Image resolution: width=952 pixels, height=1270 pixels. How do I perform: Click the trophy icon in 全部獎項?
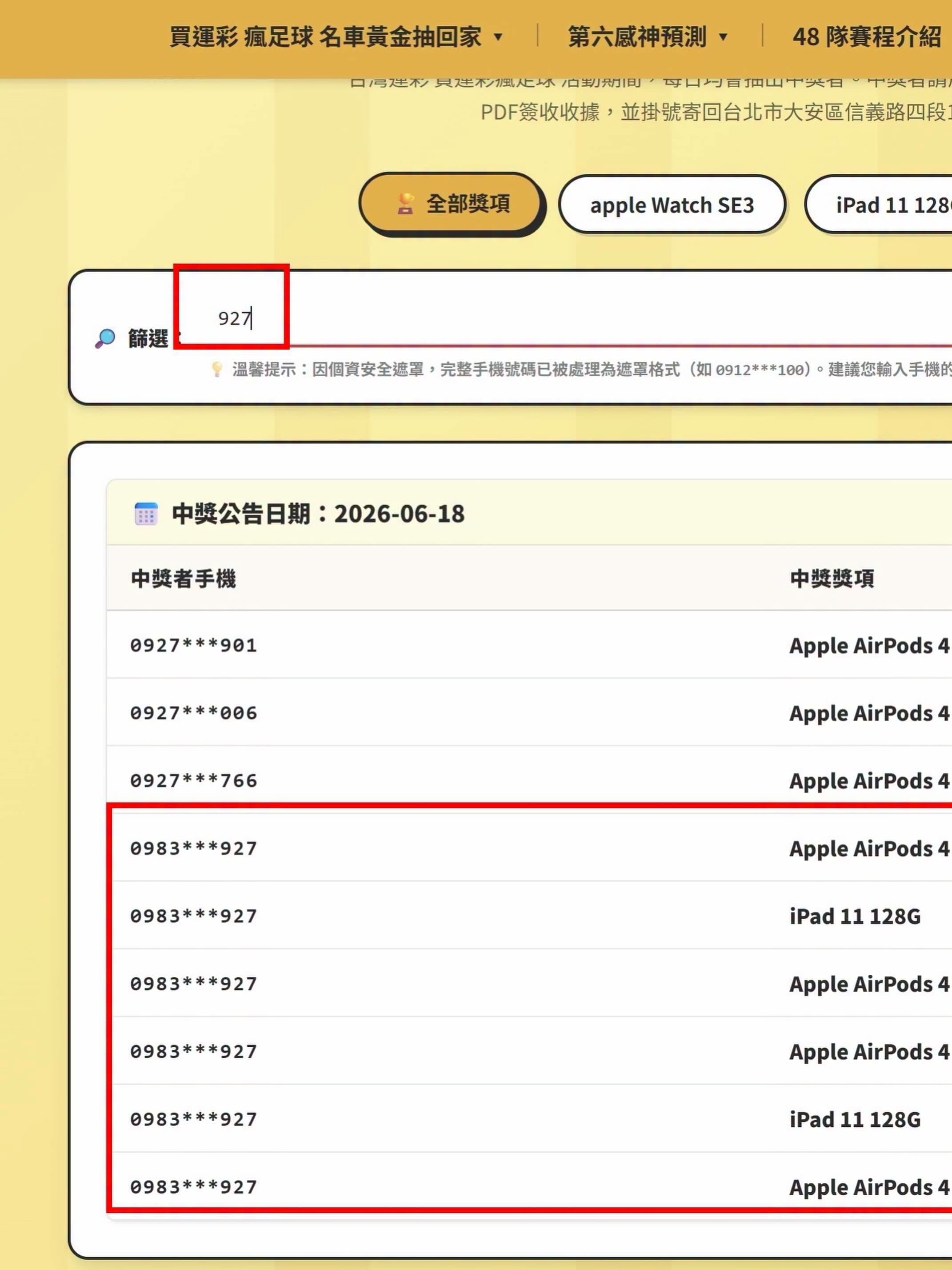tap(405, 203)
